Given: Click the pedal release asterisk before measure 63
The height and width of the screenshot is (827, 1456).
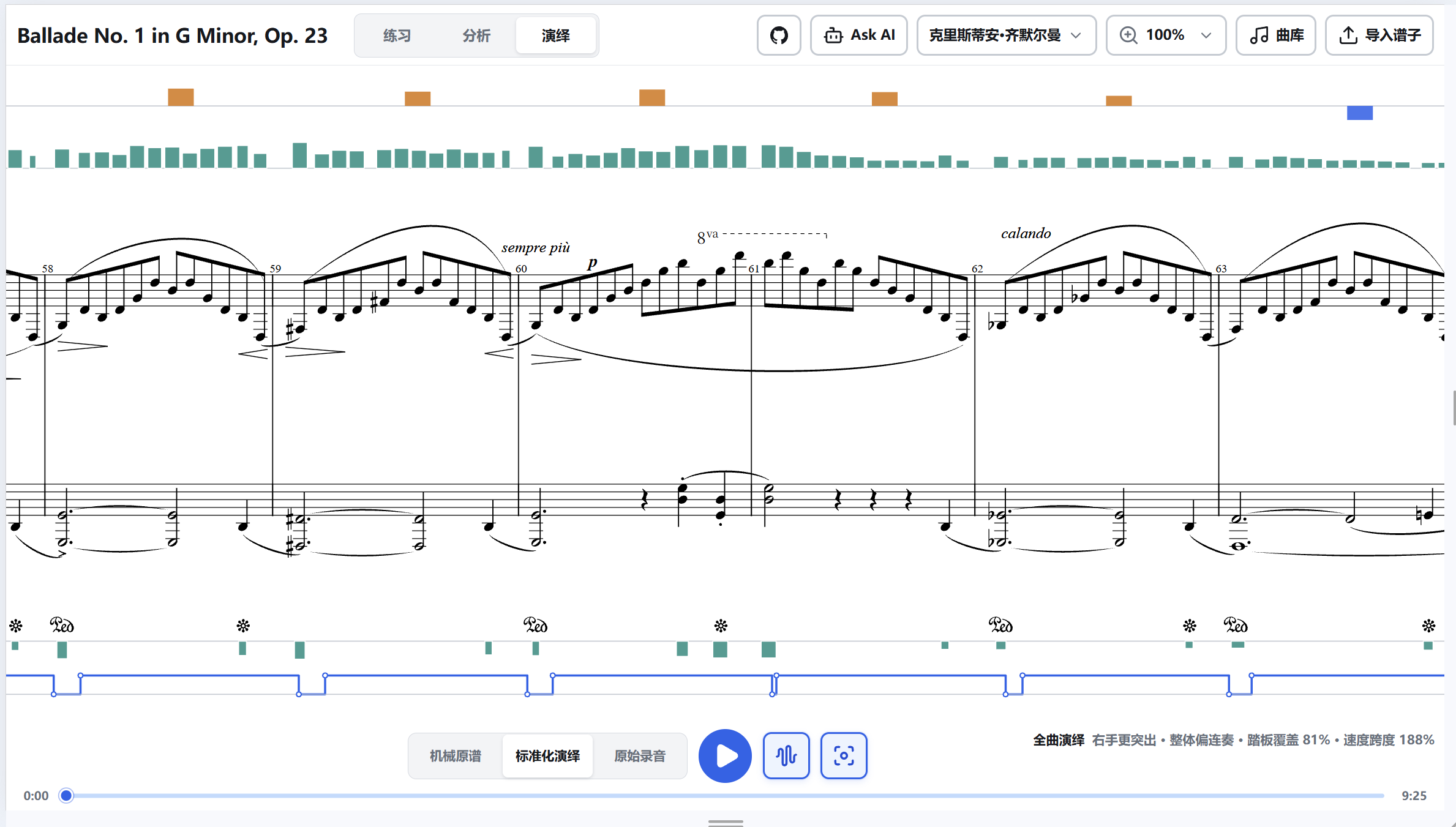Looking at the screenshot, I should pyautogui.click(x=1189, y=626).
